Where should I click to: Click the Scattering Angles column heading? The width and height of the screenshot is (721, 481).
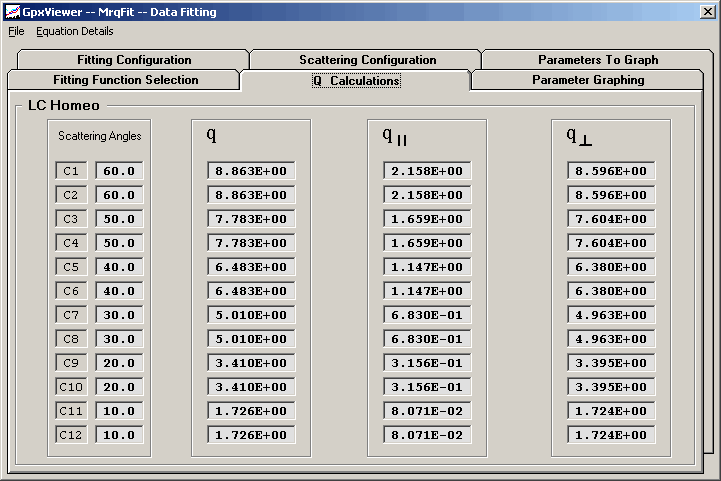click(100, 136)
